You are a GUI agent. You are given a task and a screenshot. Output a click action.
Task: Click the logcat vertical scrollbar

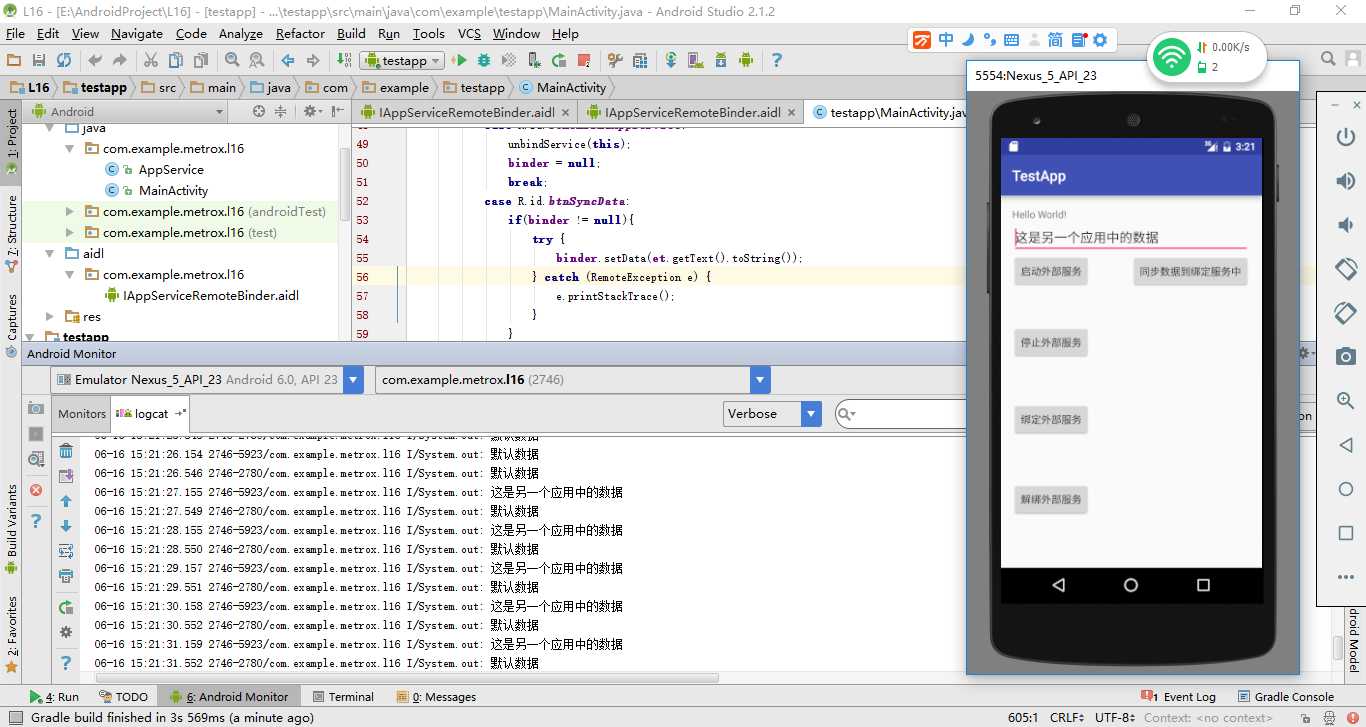[1338, 648]
